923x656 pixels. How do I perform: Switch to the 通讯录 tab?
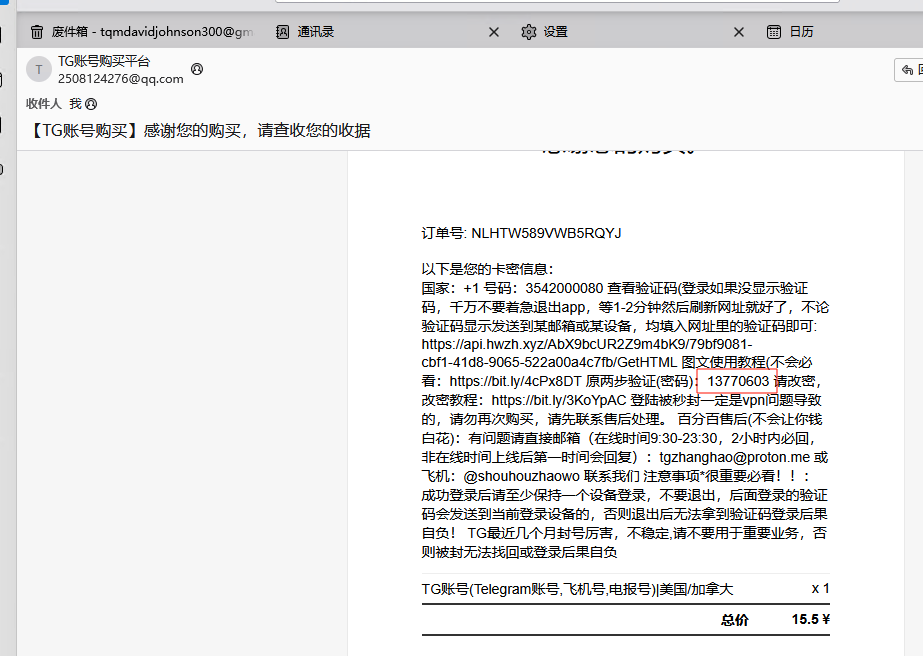coord(316,32)
